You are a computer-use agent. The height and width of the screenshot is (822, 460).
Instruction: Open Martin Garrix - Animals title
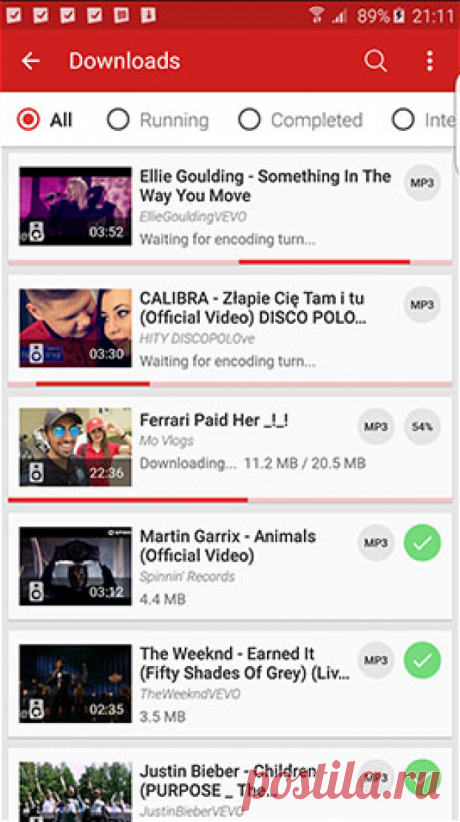(228, 546)
